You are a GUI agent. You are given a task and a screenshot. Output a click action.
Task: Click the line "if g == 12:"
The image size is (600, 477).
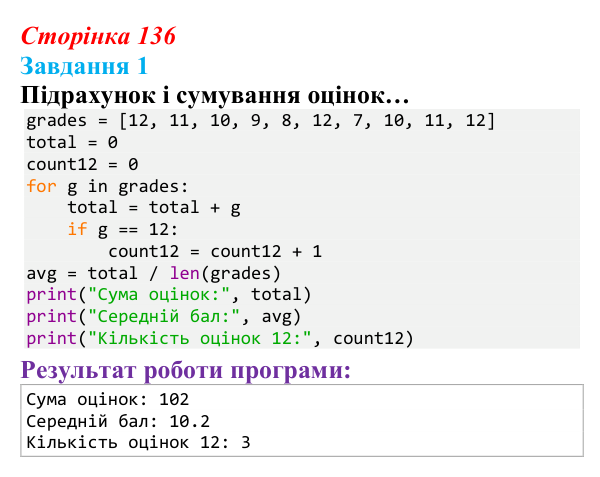pyautogui.click(x=123, y=230)
